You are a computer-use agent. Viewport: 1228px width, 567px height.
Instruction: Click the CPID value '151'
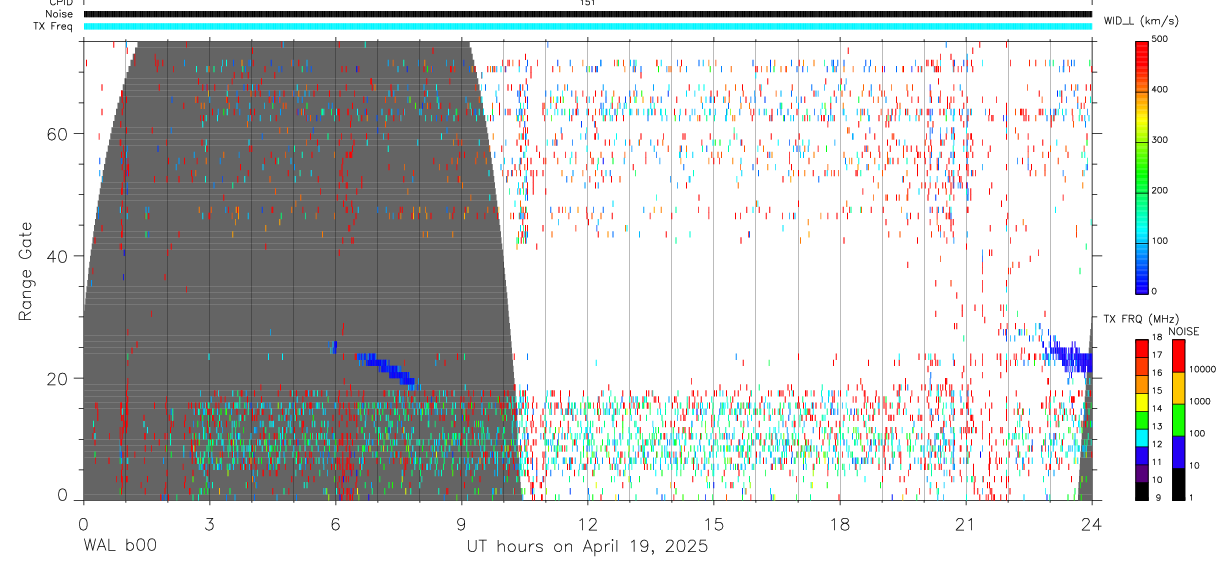[x=587, y=3]
